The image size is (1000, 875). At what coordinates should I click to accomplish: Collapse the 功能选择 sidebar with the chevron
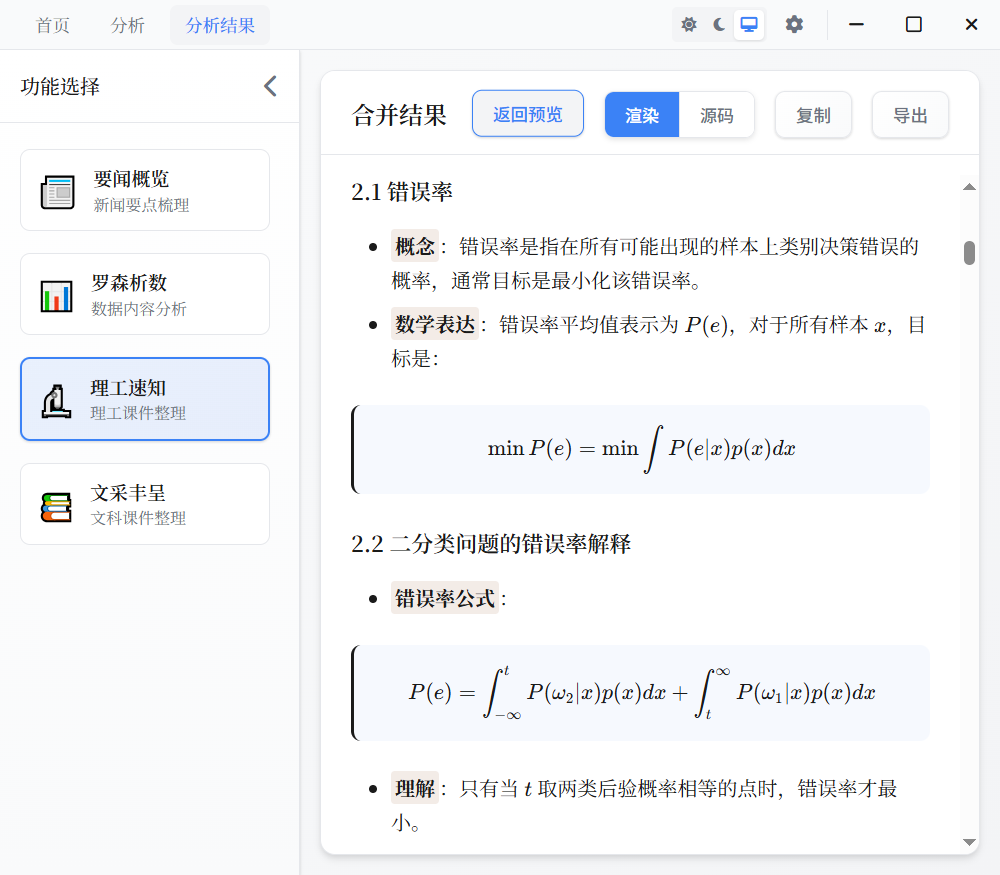[269, 86]
